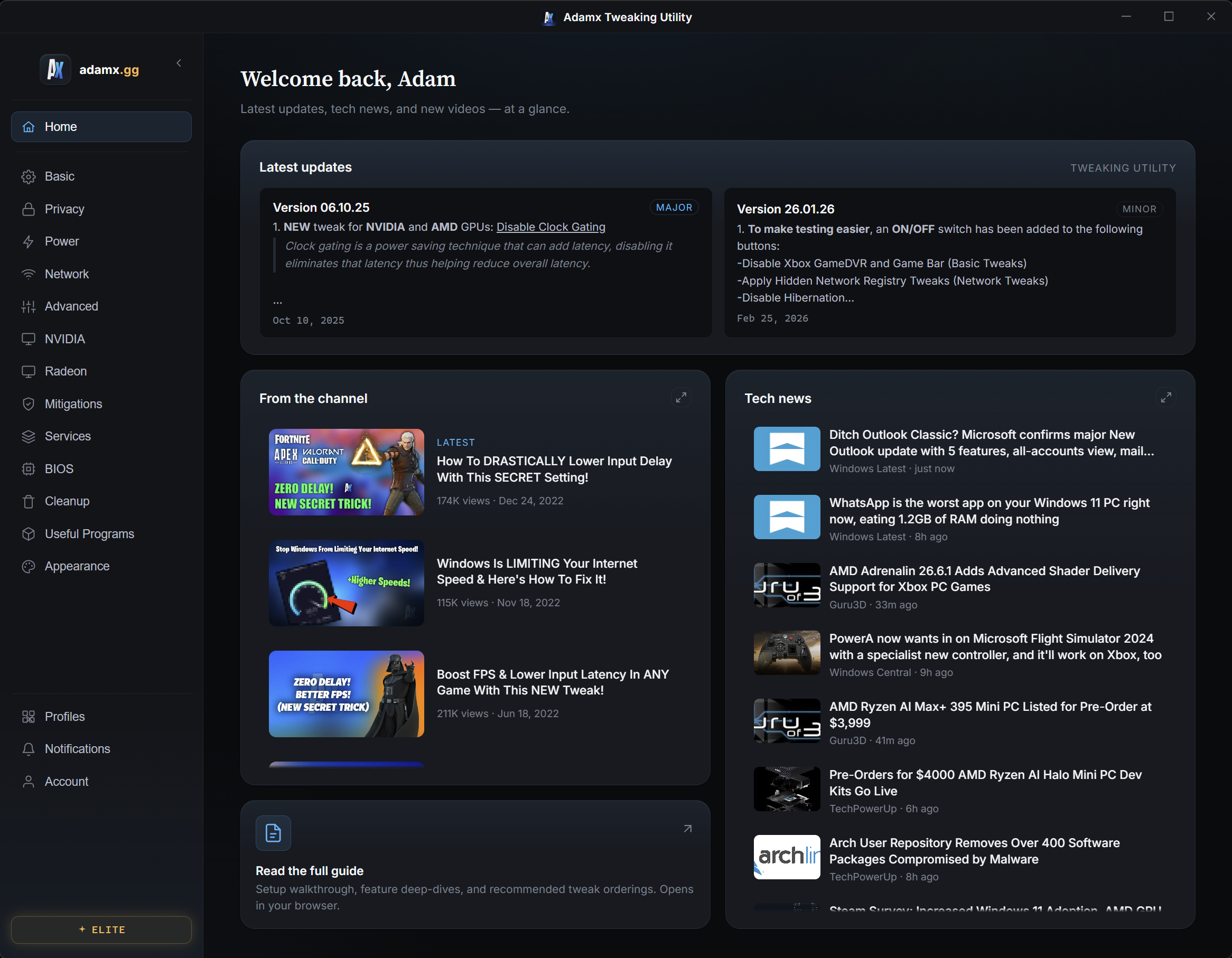The width and height of the screenshot is (1232, 958).
Task: Expand the From the channel panel
Action: coord(682,398)
